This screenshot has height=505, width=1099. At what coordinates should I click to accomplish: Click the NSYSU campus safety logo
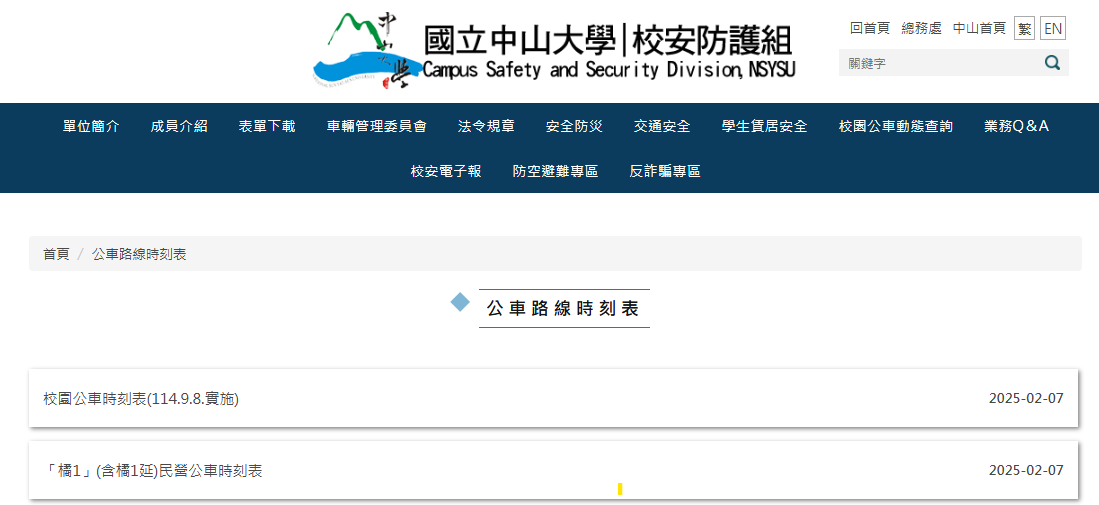point(553,49)
